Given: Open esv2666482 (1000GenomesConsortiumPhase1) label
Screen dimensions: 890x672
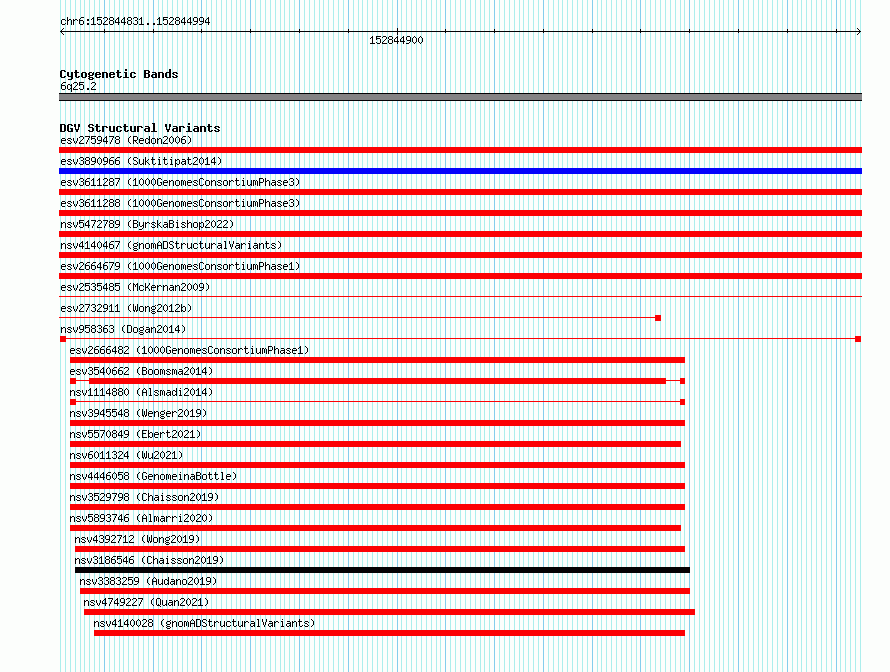Looking at the screenshot, I should point(189,350).
